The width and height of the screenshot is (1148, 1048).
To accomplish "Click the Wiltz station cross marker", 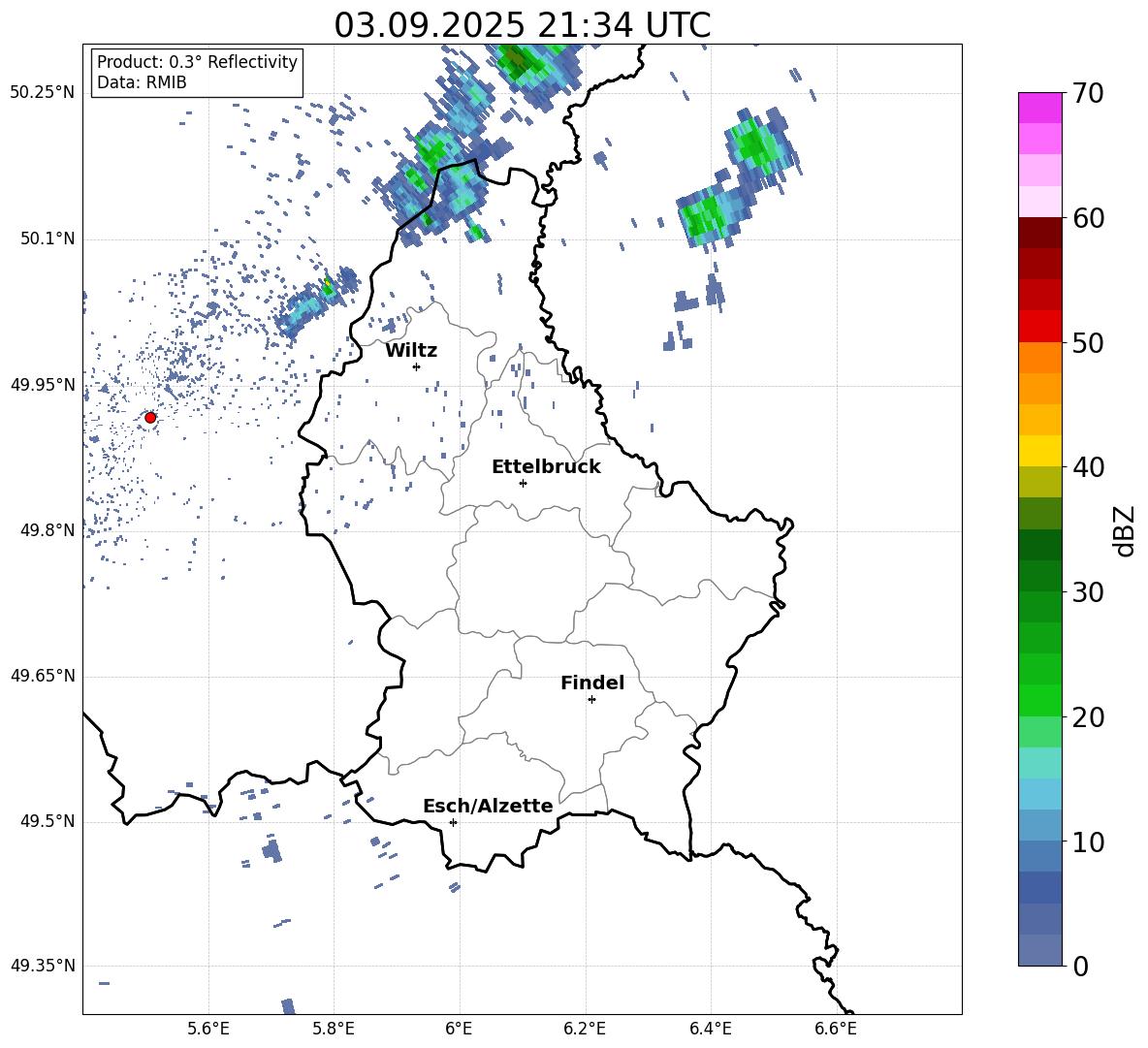I will tap(416, 366).
